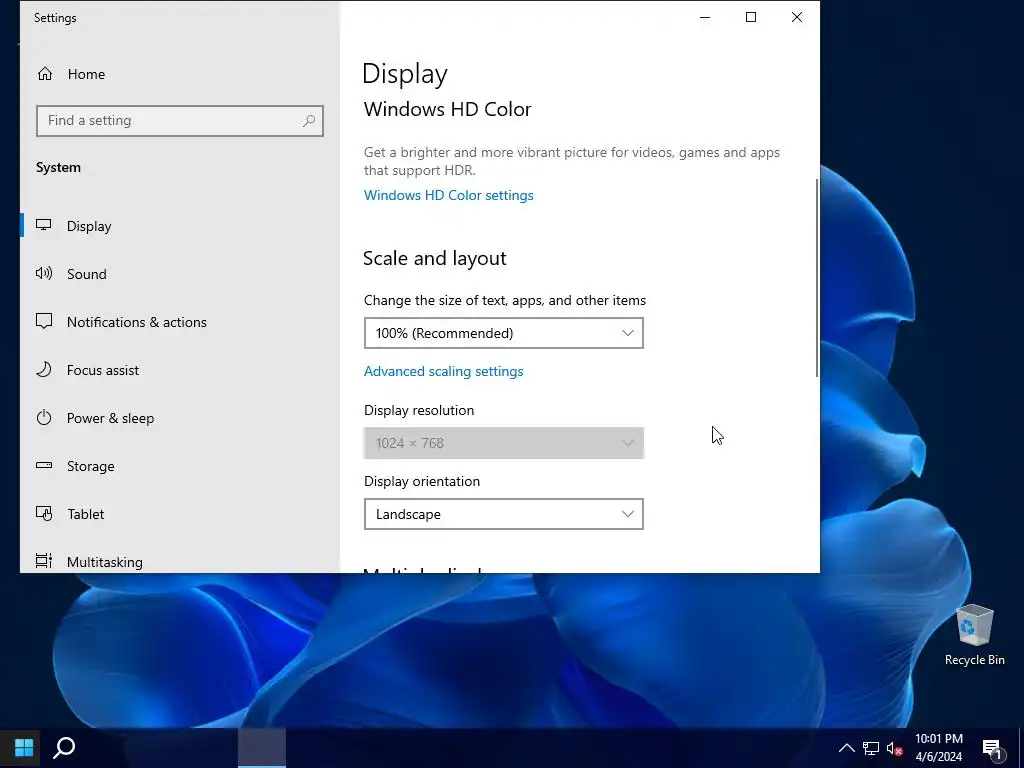Image resolution: width=1024 pixels, height=768 pixels.
Task: Click the Focus assist moon icon
Action: (x=44, y=370)
